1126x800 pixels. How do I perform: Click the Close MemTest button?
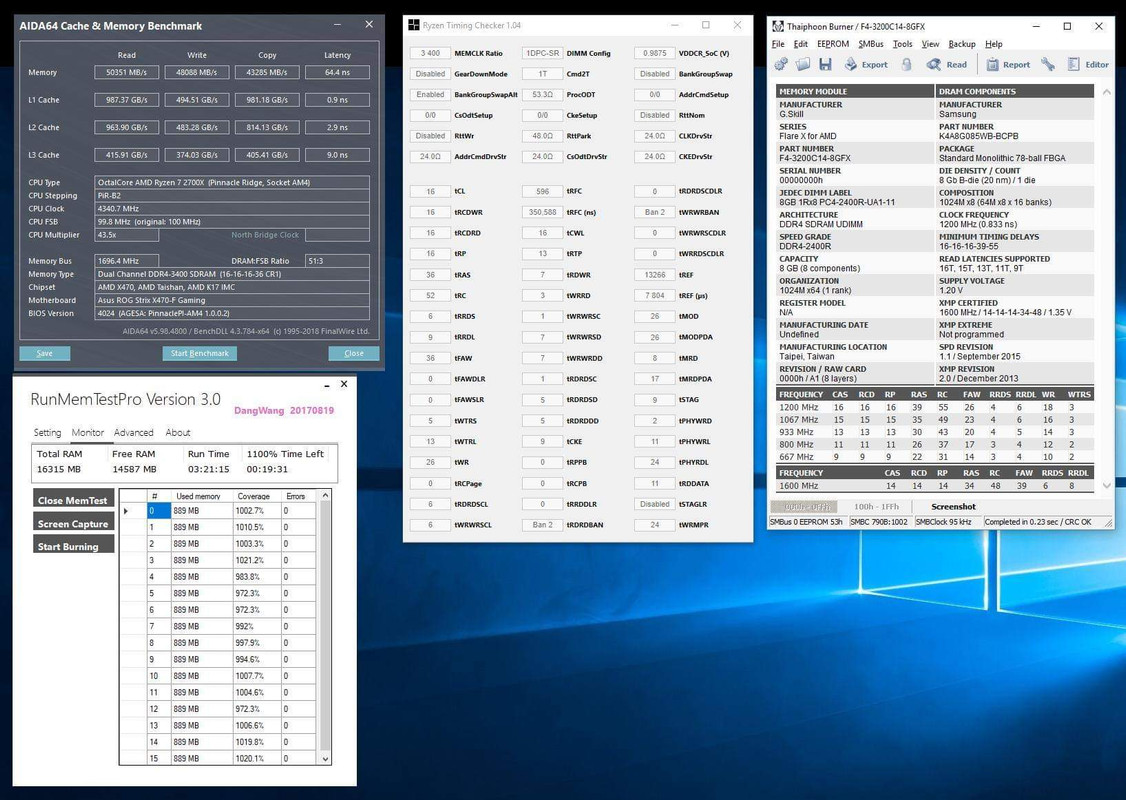[x=73, y=500]
